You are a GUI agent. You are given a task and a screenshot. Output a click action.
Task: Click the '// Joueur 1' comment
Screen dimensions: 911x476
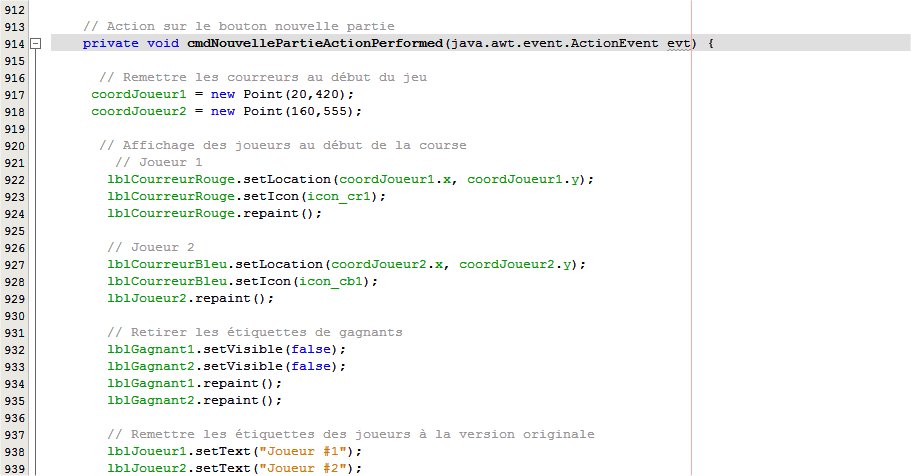tap(159, 162)
